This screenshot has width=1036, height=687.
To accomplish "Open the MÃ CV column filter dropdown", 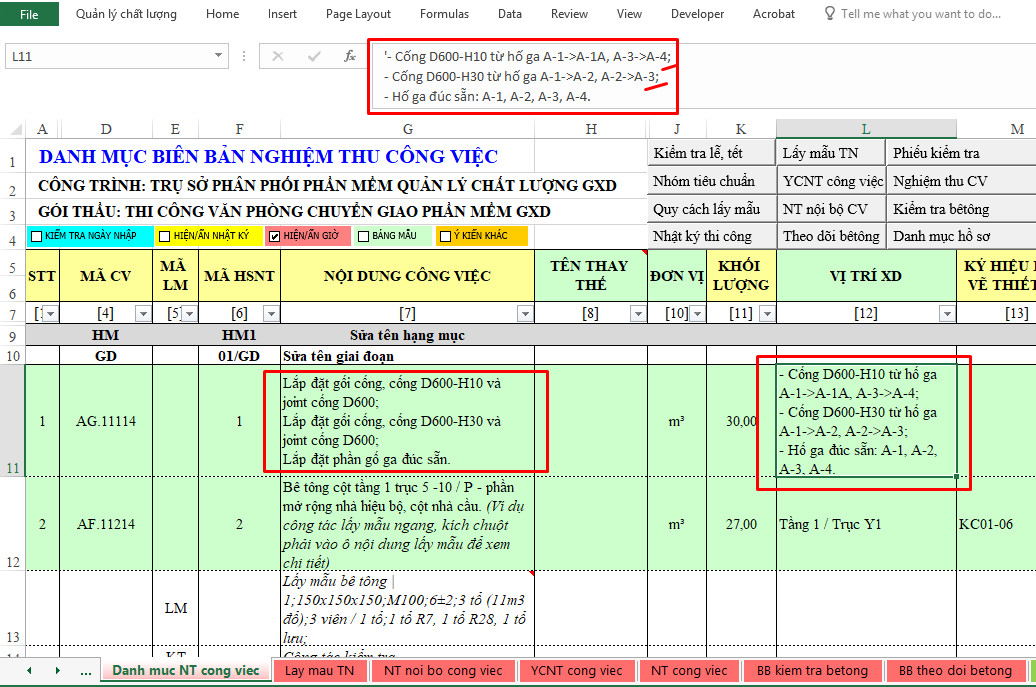I will pyautogui.click(x=142, y=314).
